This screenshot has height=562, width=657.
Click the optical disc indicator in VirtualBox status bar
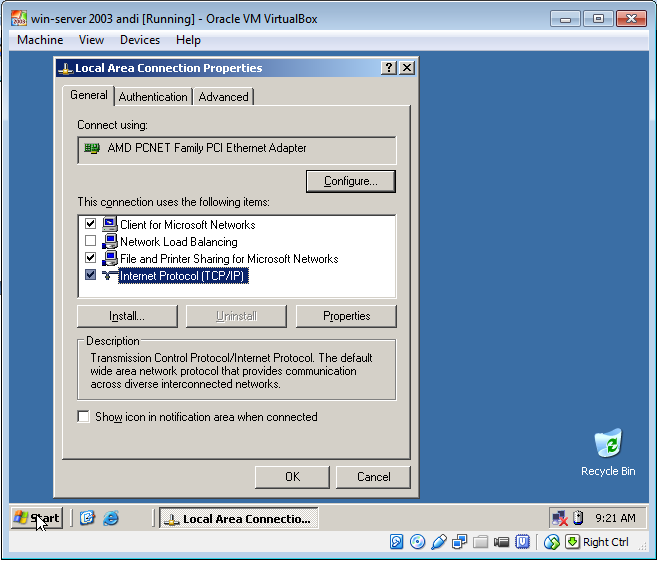pos(417,541)
